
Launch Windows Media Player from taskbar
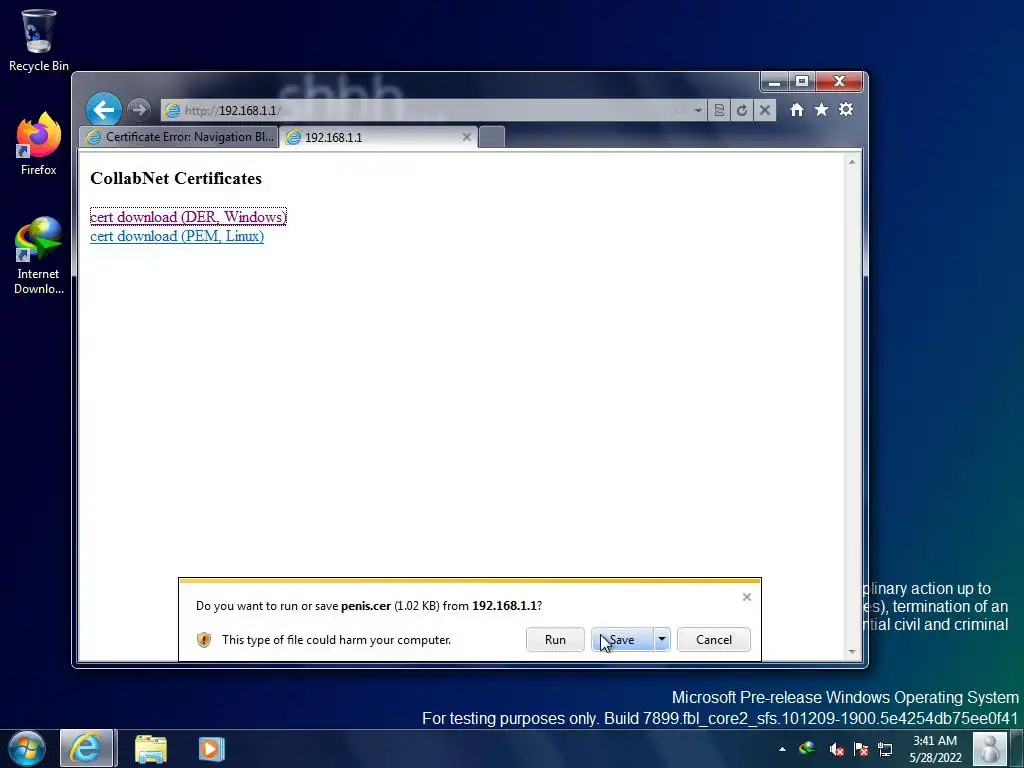pos(212,748)
